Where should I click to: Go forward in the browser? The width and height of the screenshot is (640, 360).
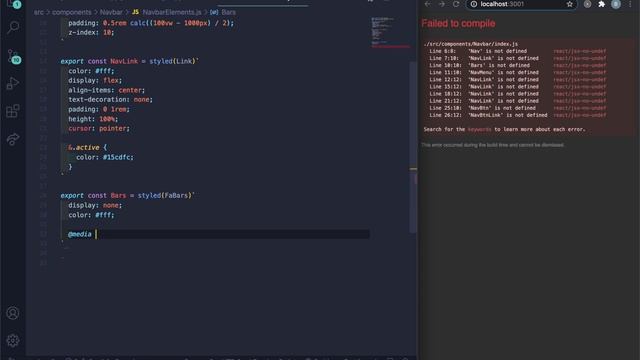(x=442, y=4)
